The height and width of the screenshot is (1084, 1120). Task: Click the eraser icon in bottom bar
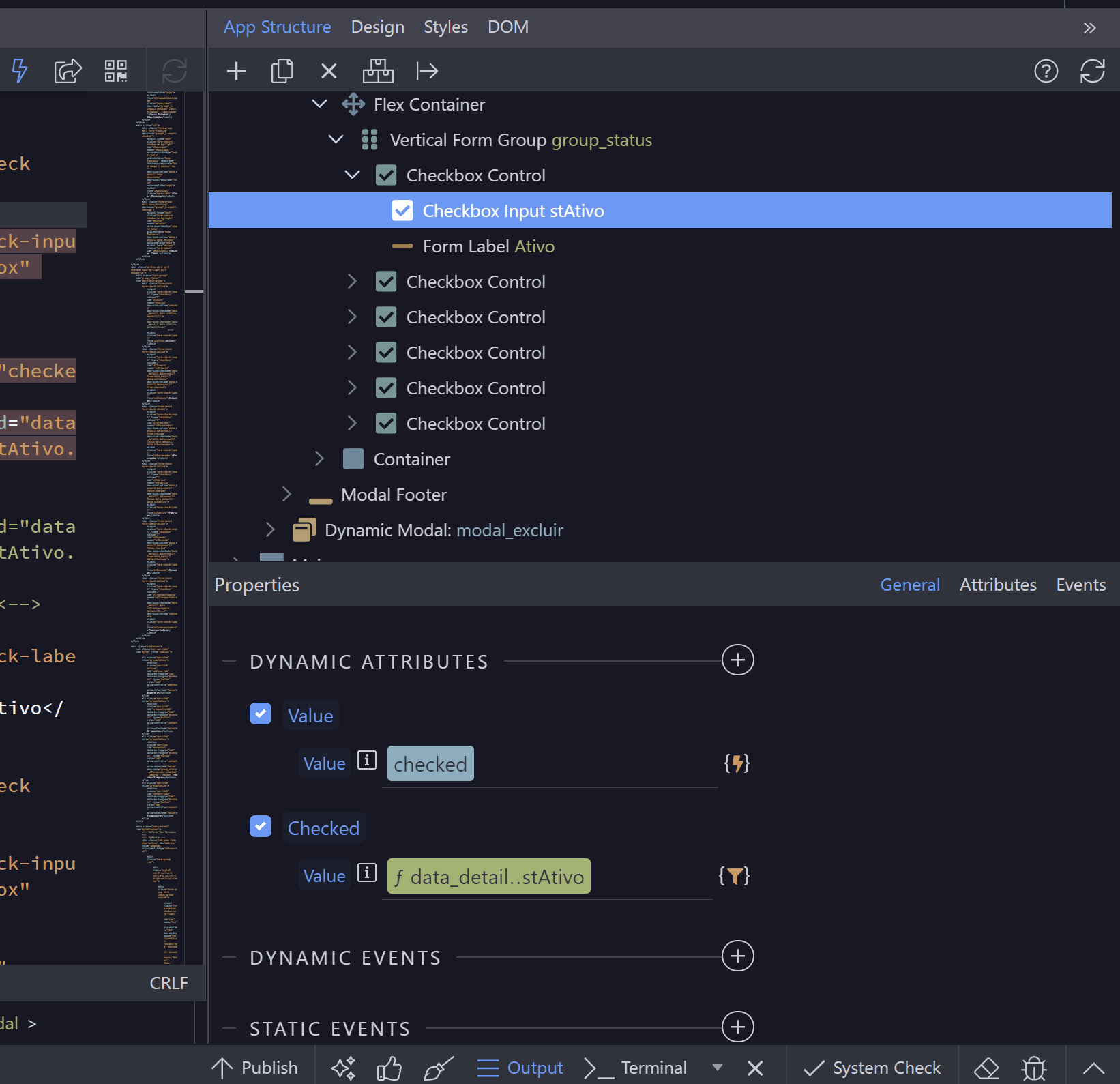coord(986,1068)
